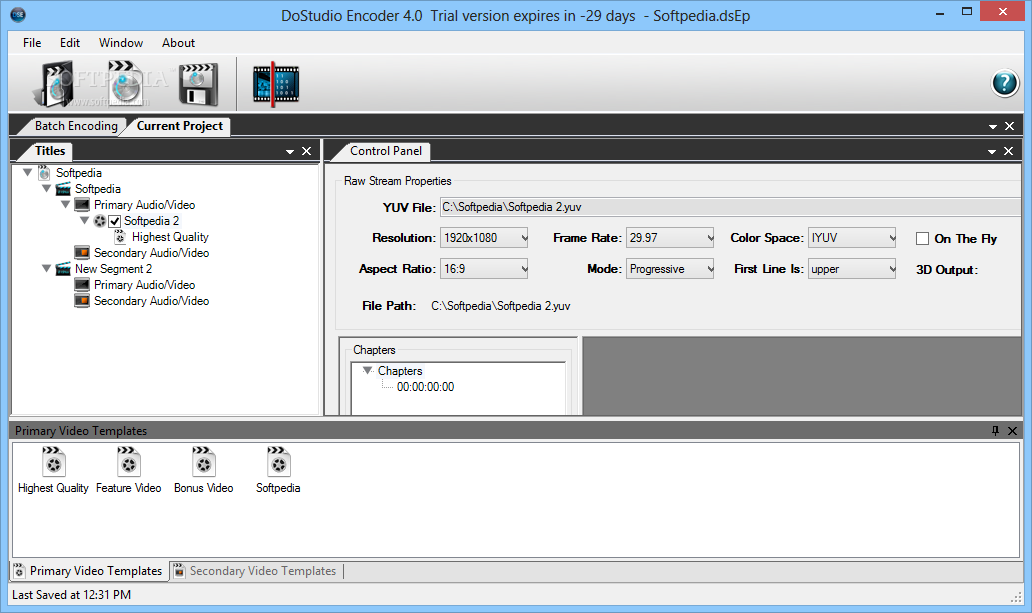Select the Highest Quality tree item label
1032x613 pixels.
click(x=170, y=237)
